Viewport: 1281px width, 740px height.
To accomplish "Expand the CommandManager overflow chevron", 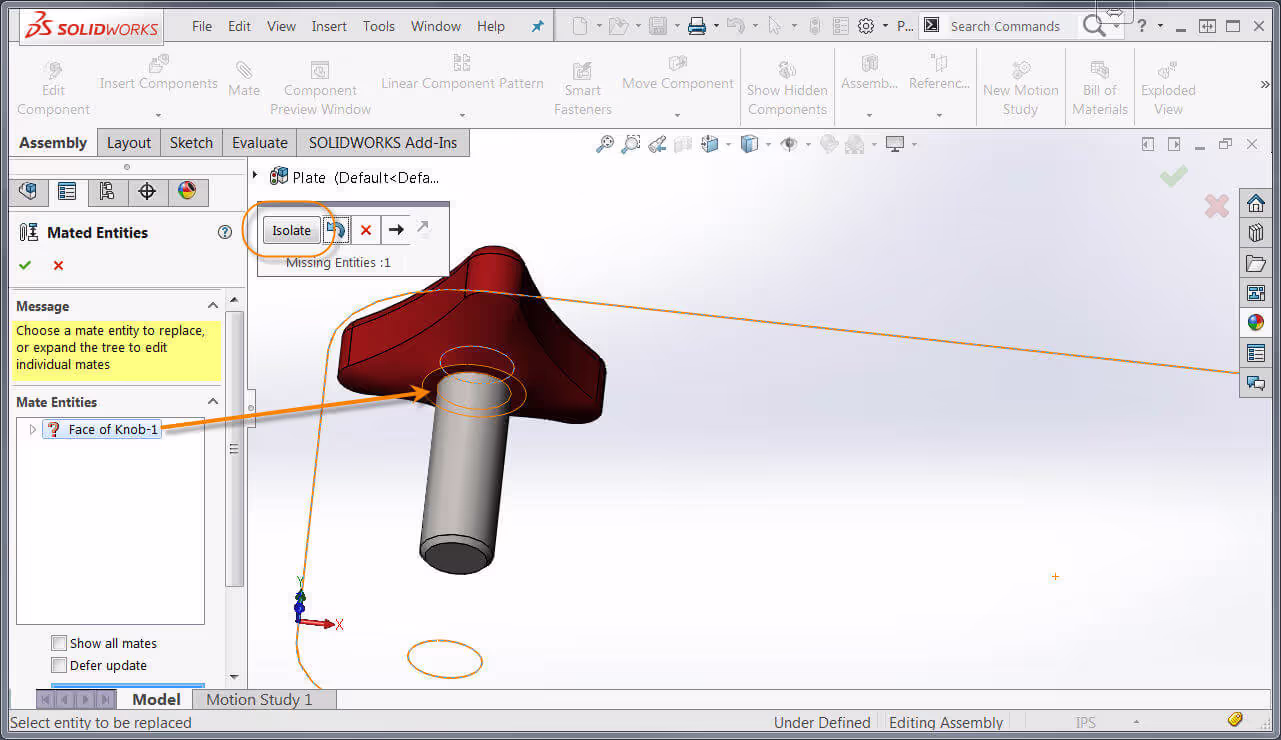I will 1266,85.
